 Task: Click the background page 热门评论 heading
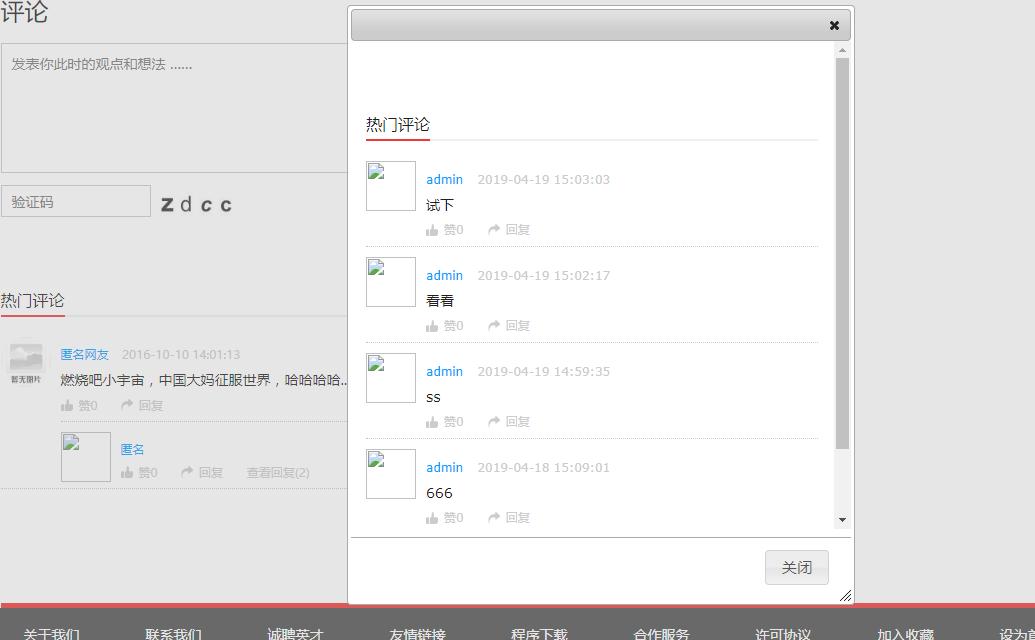[x=32, y=301]
